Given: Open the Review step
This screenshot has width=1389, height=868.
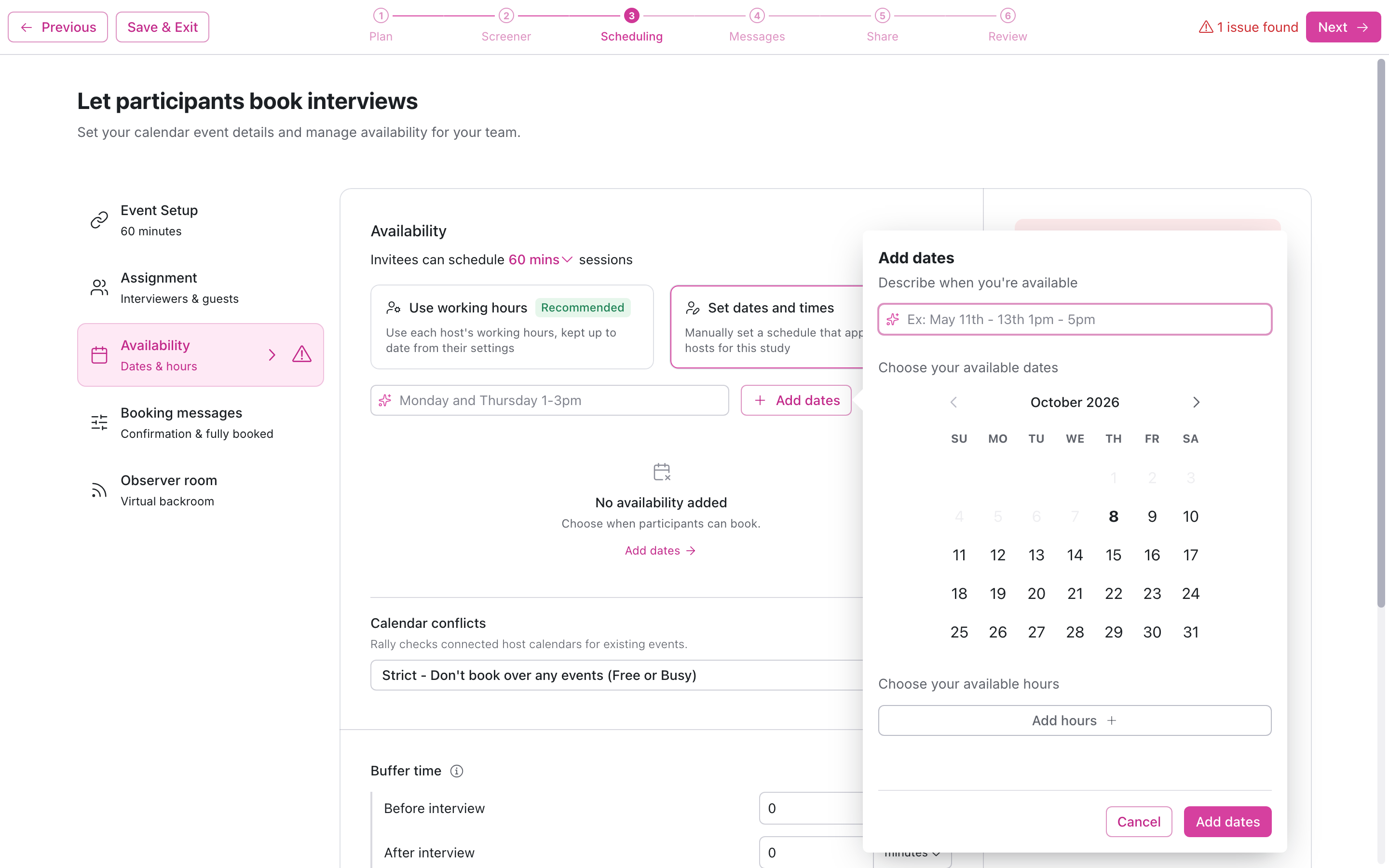Looking at the screenshot, I should coord(1008,25).
